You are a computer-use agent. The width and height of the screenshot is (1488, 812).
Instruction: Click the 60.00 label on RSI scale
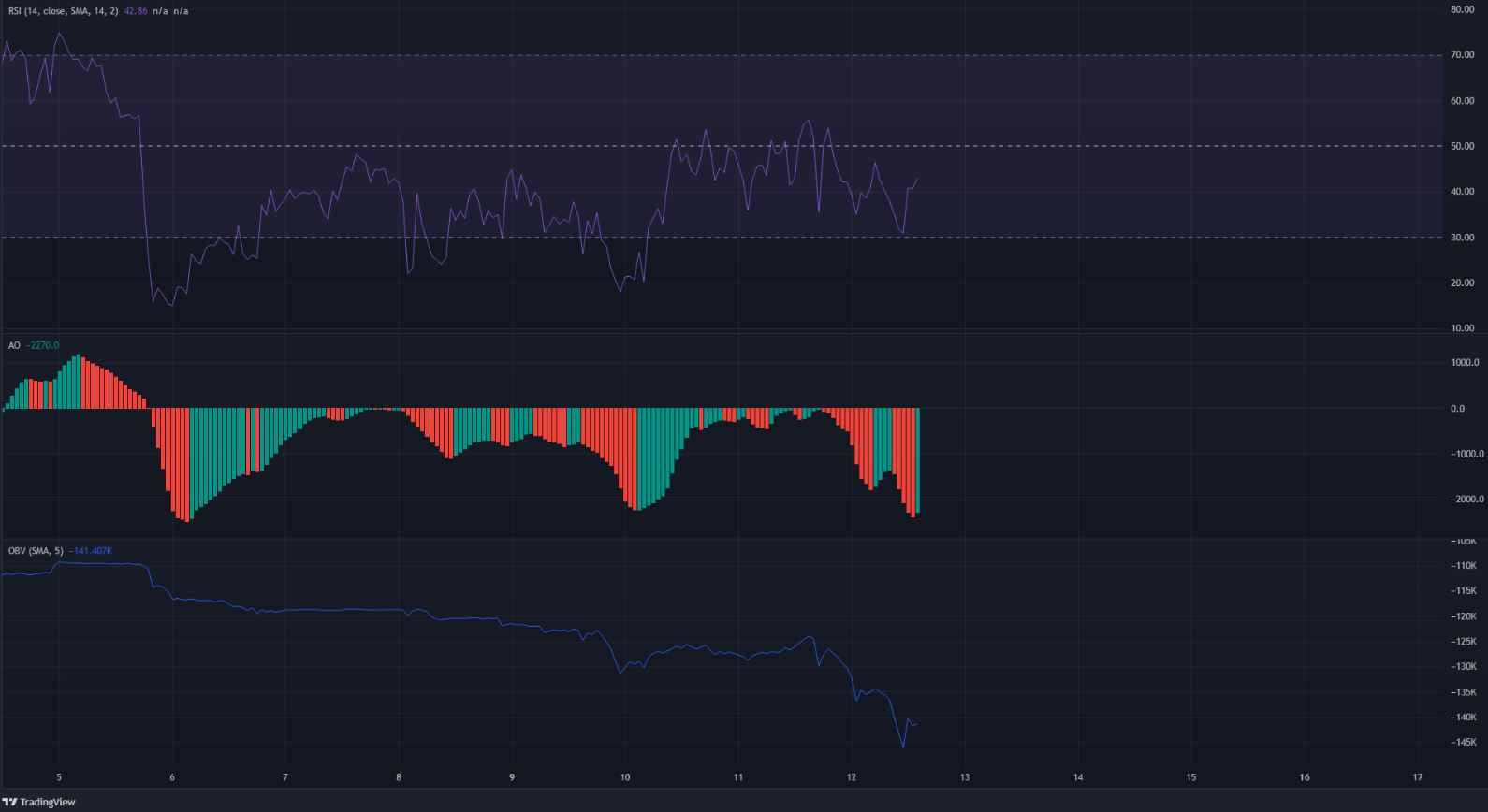click(x=1462, y=101)
